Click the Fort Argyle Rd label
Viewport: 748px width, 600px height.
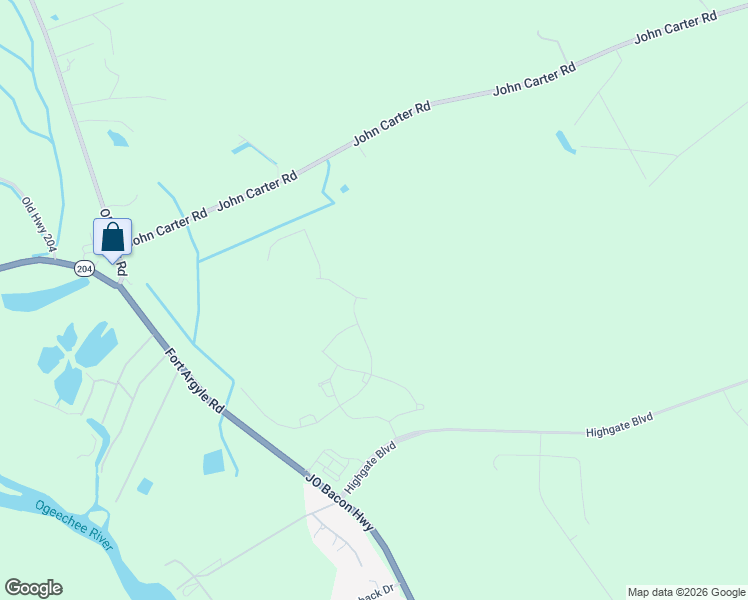(194, 380)
